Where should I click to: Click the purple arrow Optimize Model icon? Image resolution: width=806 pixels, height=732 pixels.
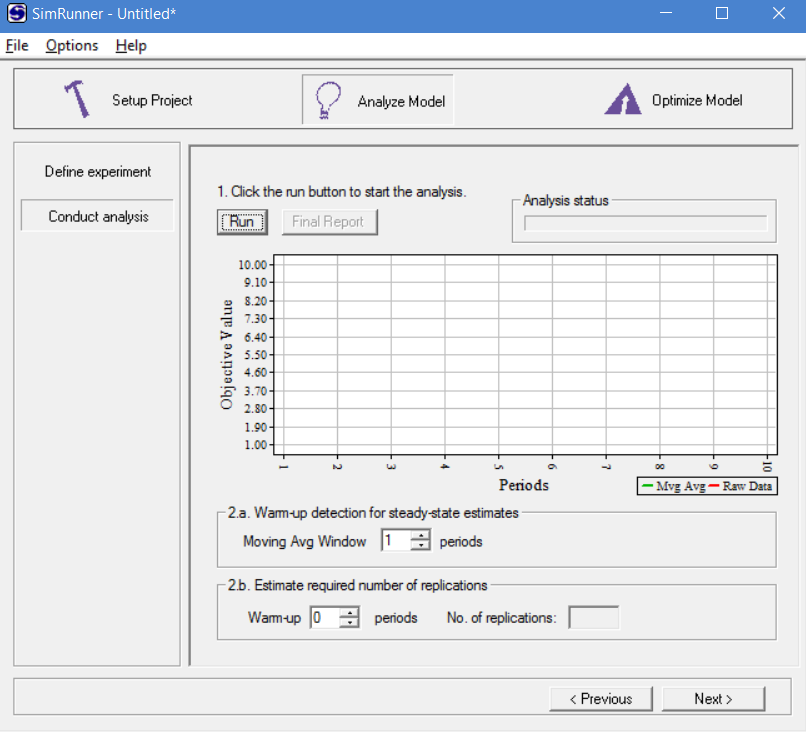622,99
